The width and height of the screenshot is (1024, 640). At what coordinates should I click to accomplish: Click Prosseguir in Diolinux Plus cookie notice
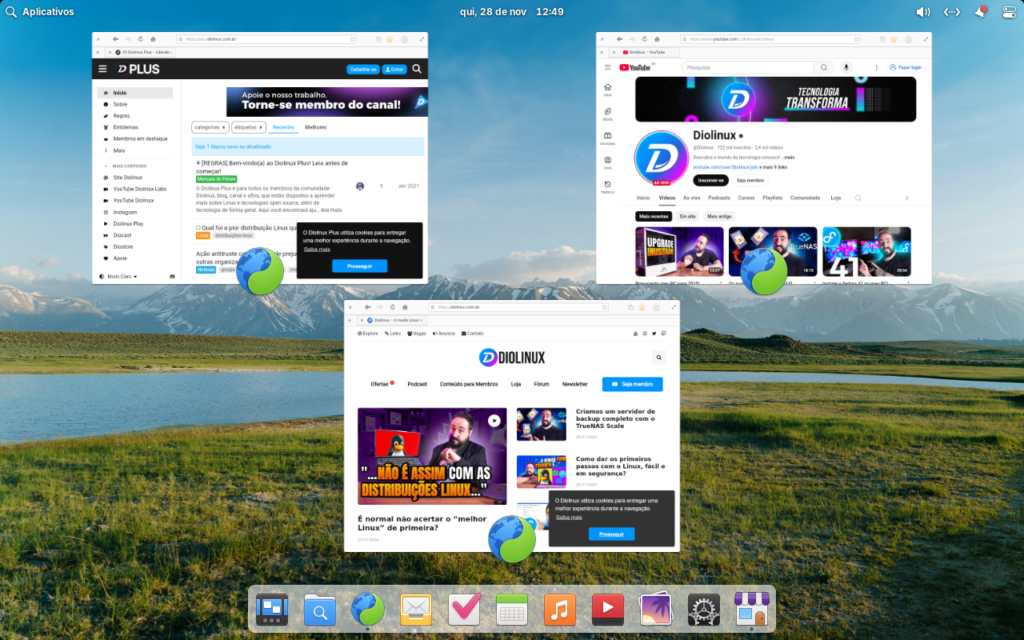click(359, 266)
